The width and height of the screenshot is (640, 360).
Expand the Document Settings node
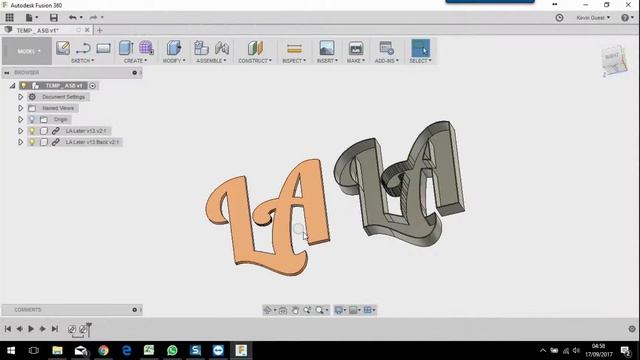pos(20,97)
